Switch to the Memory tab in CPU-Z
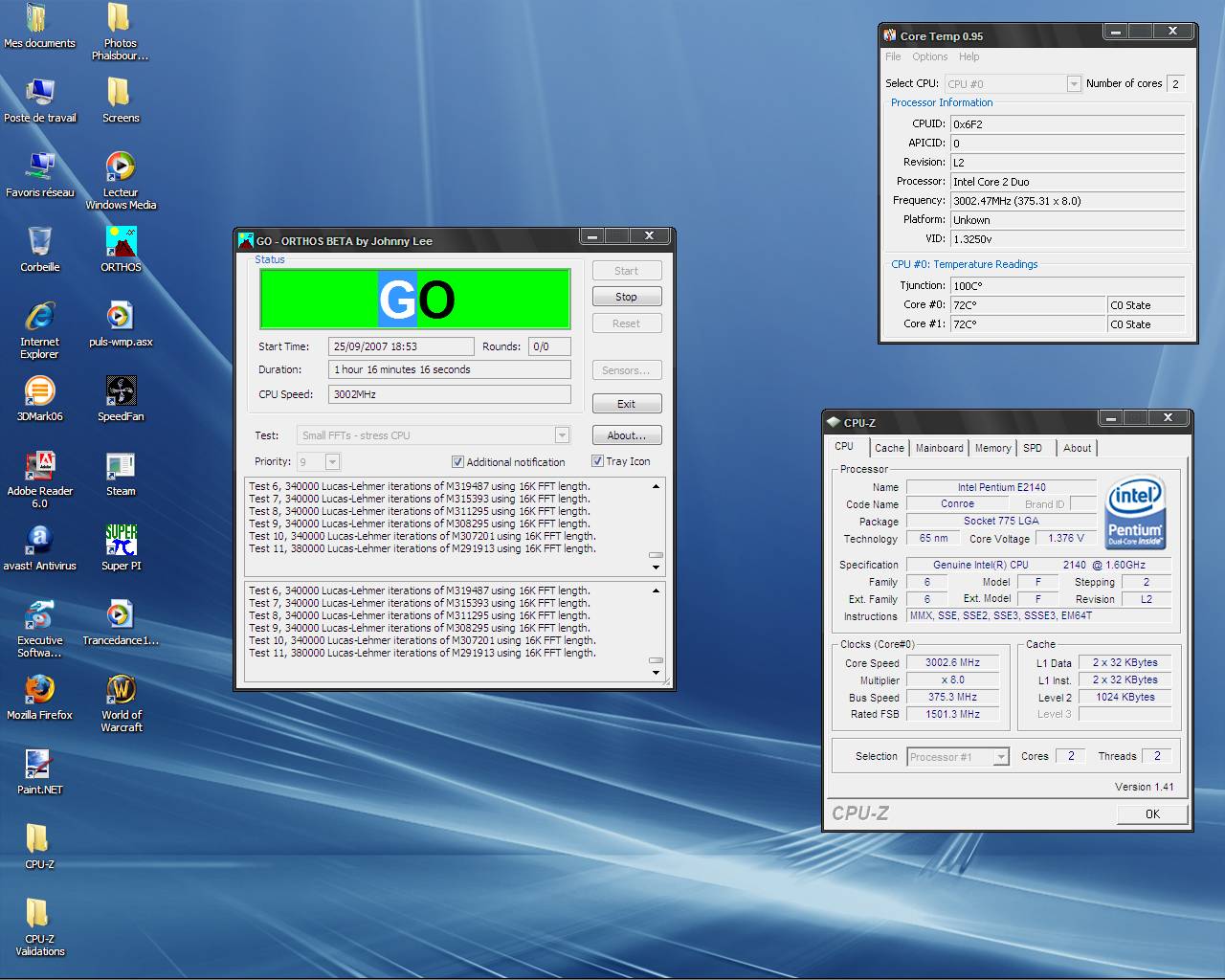1225x980 pixels. pos(992,448)
